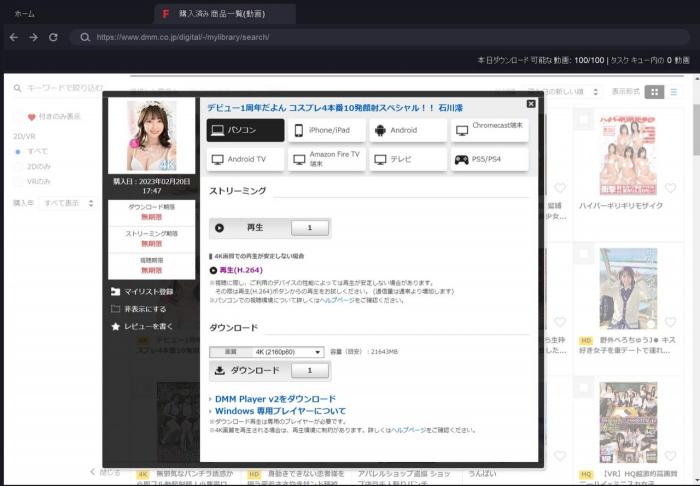Screen dimensions: 700x486
Task: Select the Amazon Fire TV端末 tab
Action: (327, 159)
